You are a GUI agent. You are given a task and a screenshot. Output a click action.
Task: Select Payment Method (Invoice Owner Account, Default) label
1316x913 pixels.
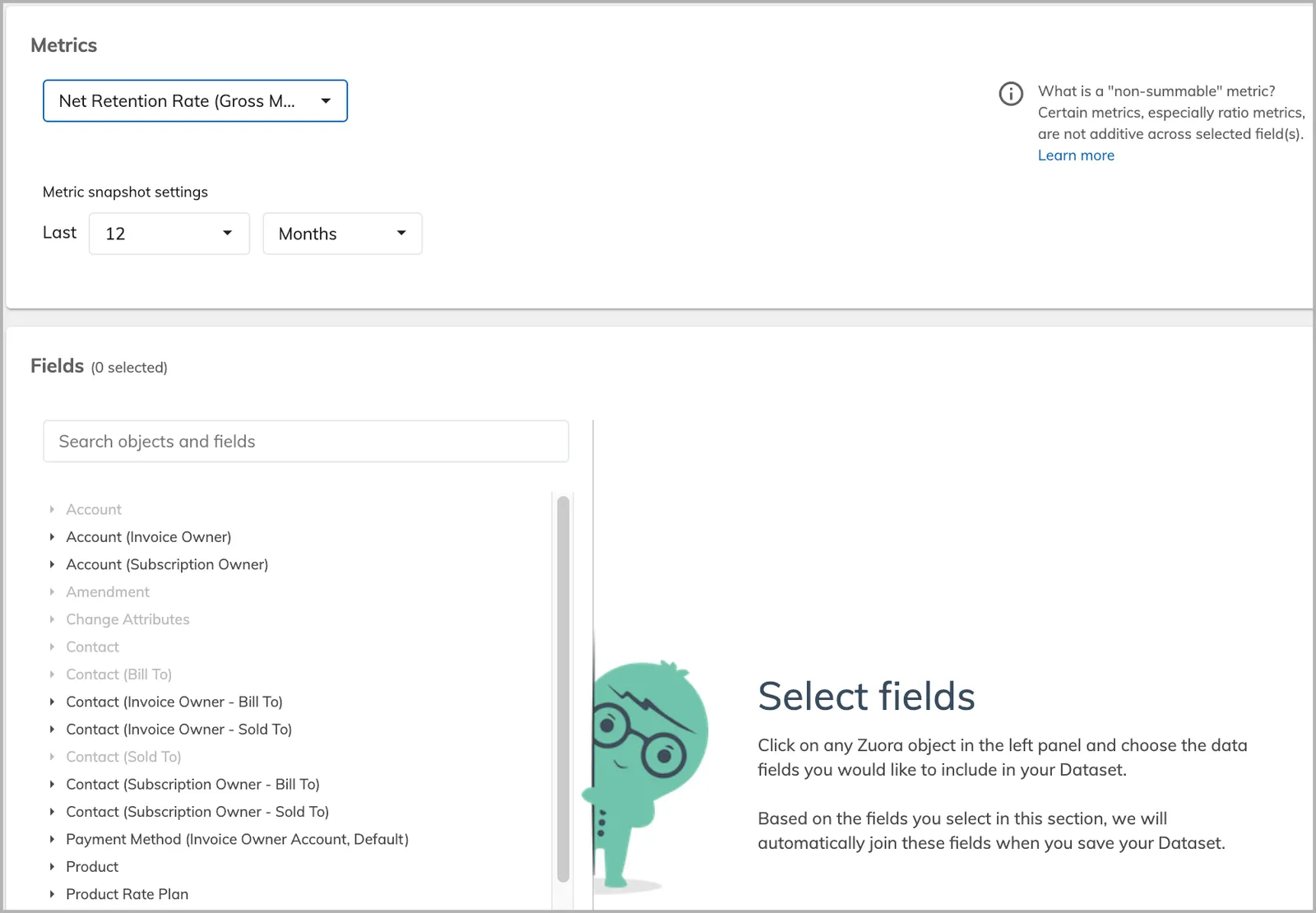237,839
